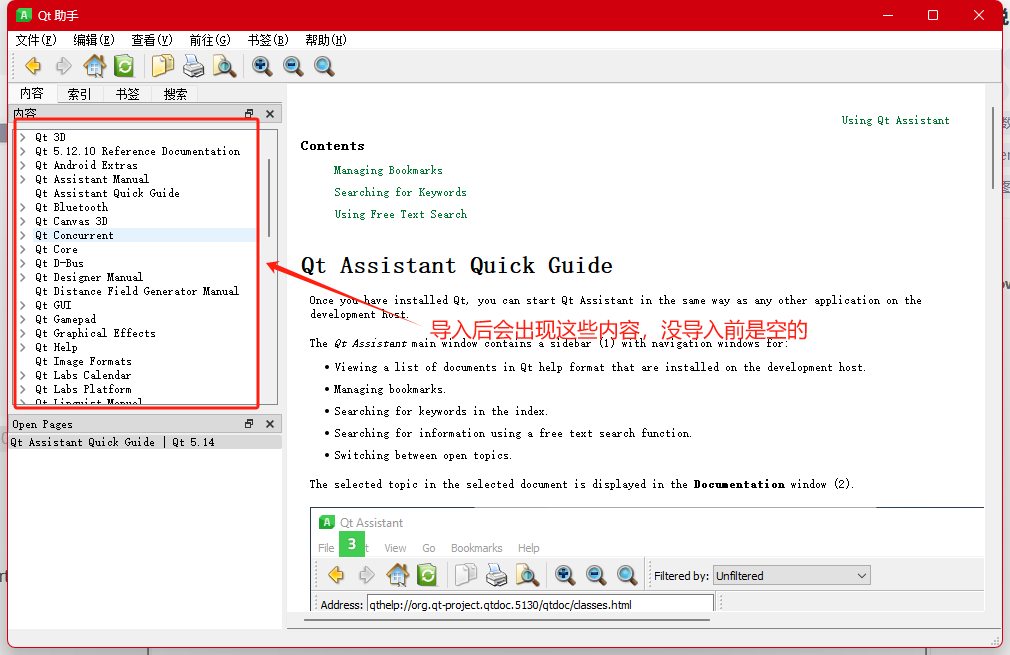
Task: Go back with the yellow Back arrow
Action: click(32, 66)
